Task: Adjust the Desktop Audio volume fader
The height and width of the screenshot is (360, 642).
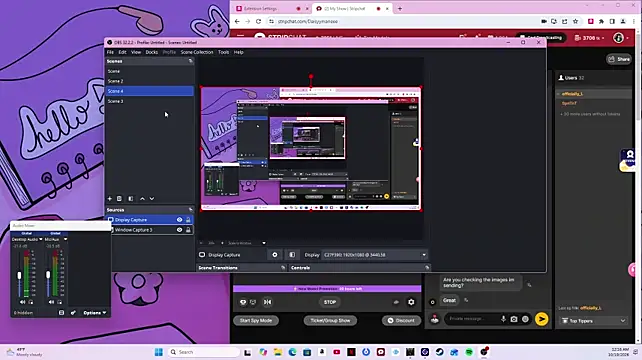Action: tap(19, 275)
